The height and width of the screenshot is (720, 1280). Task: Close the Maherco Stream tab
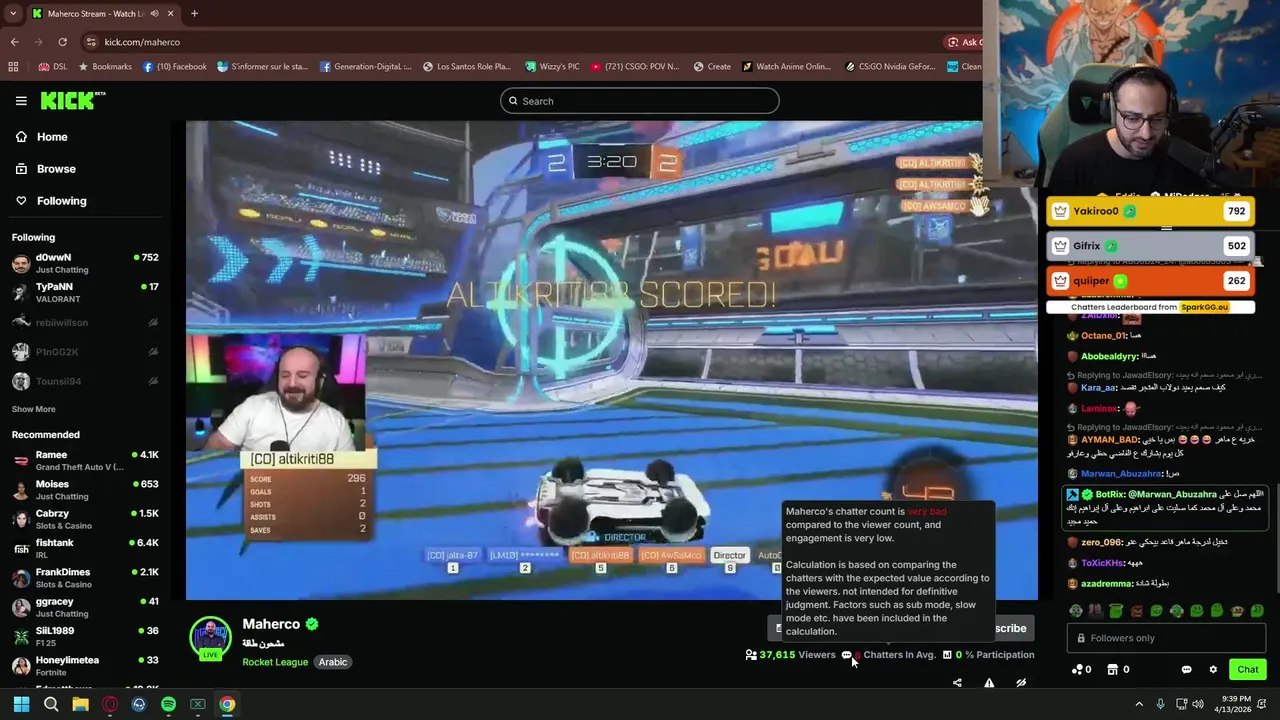pyautogui.click(x=171, y=14)
